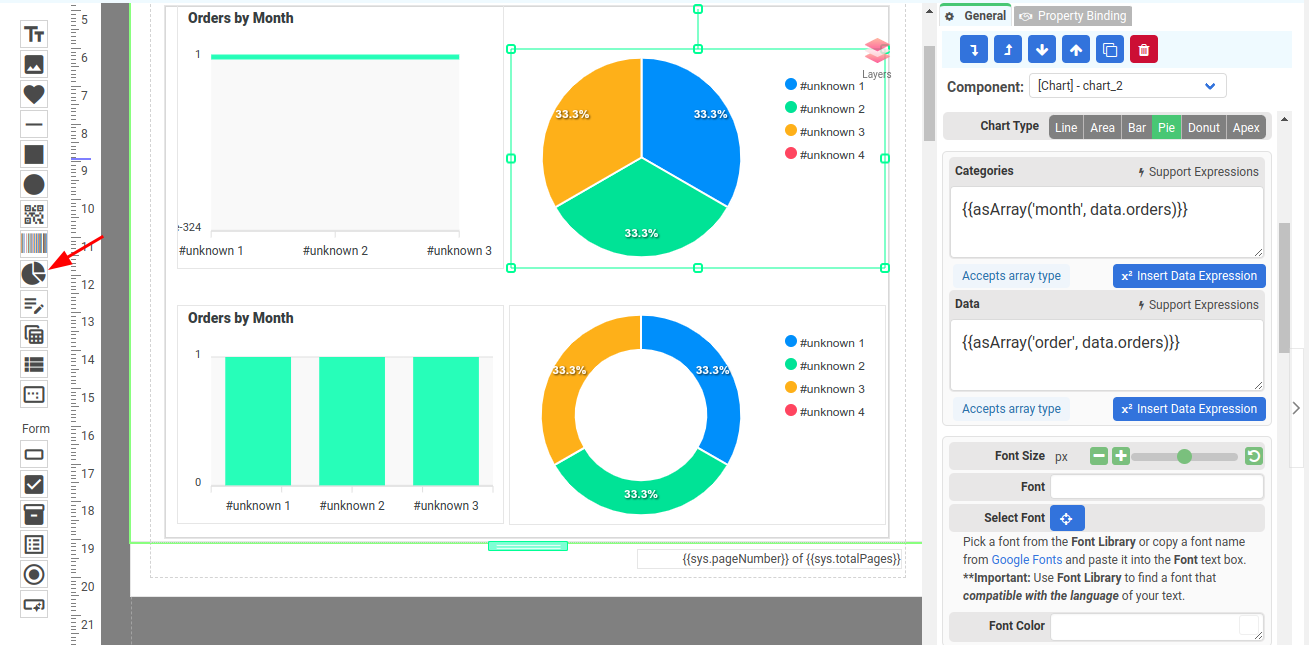Switch chart type to Bar
The image size is (1309, 645).
click(x=1136, y=127)
